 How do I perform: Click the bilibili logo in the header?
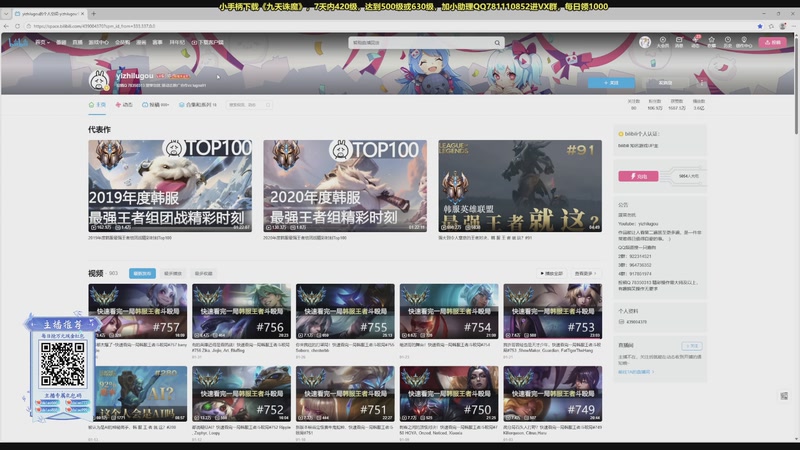(x=18, y=43)
